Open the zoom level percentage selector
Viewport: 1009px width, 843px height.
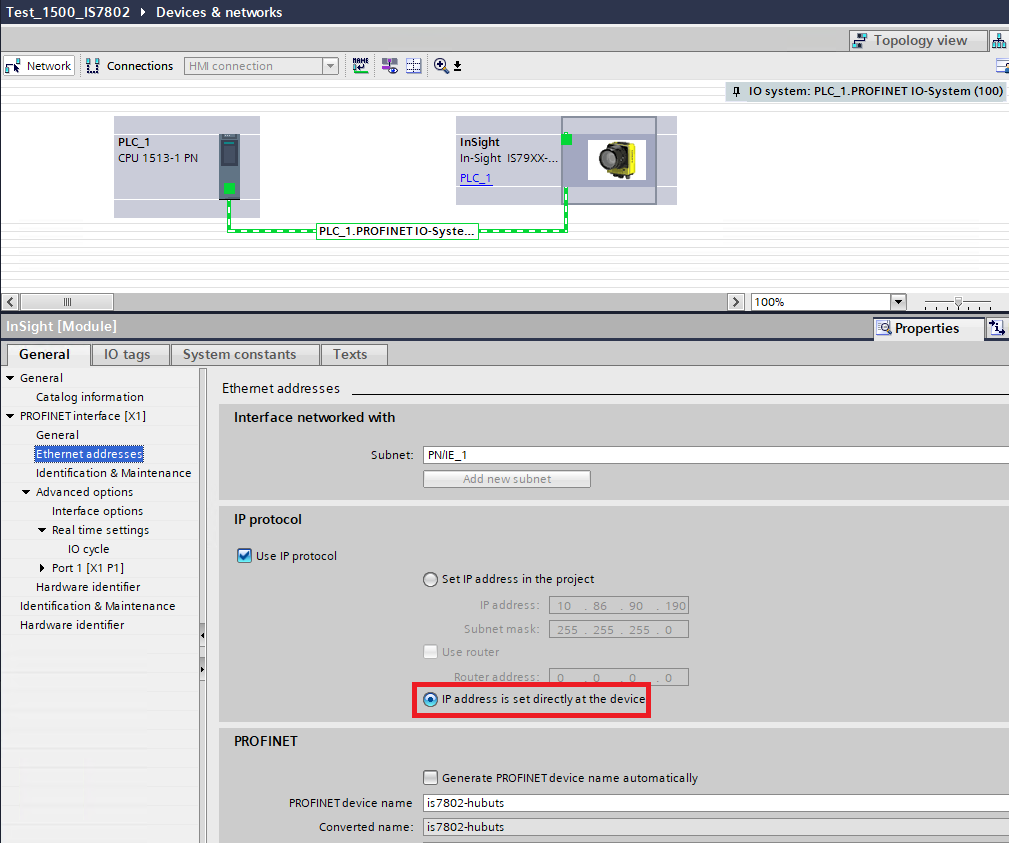(x=897, y=301)
